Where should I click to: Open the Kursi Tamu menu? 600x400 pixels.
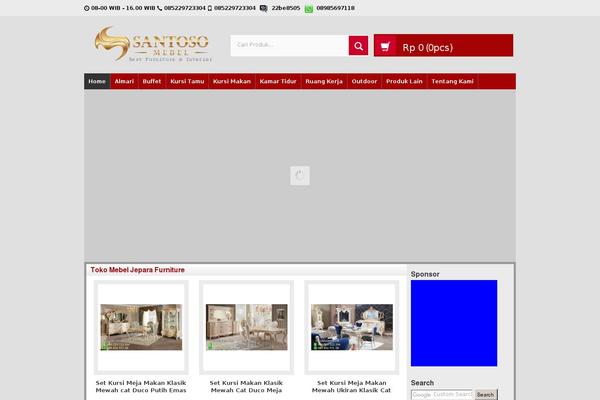(x=187, y=81)
